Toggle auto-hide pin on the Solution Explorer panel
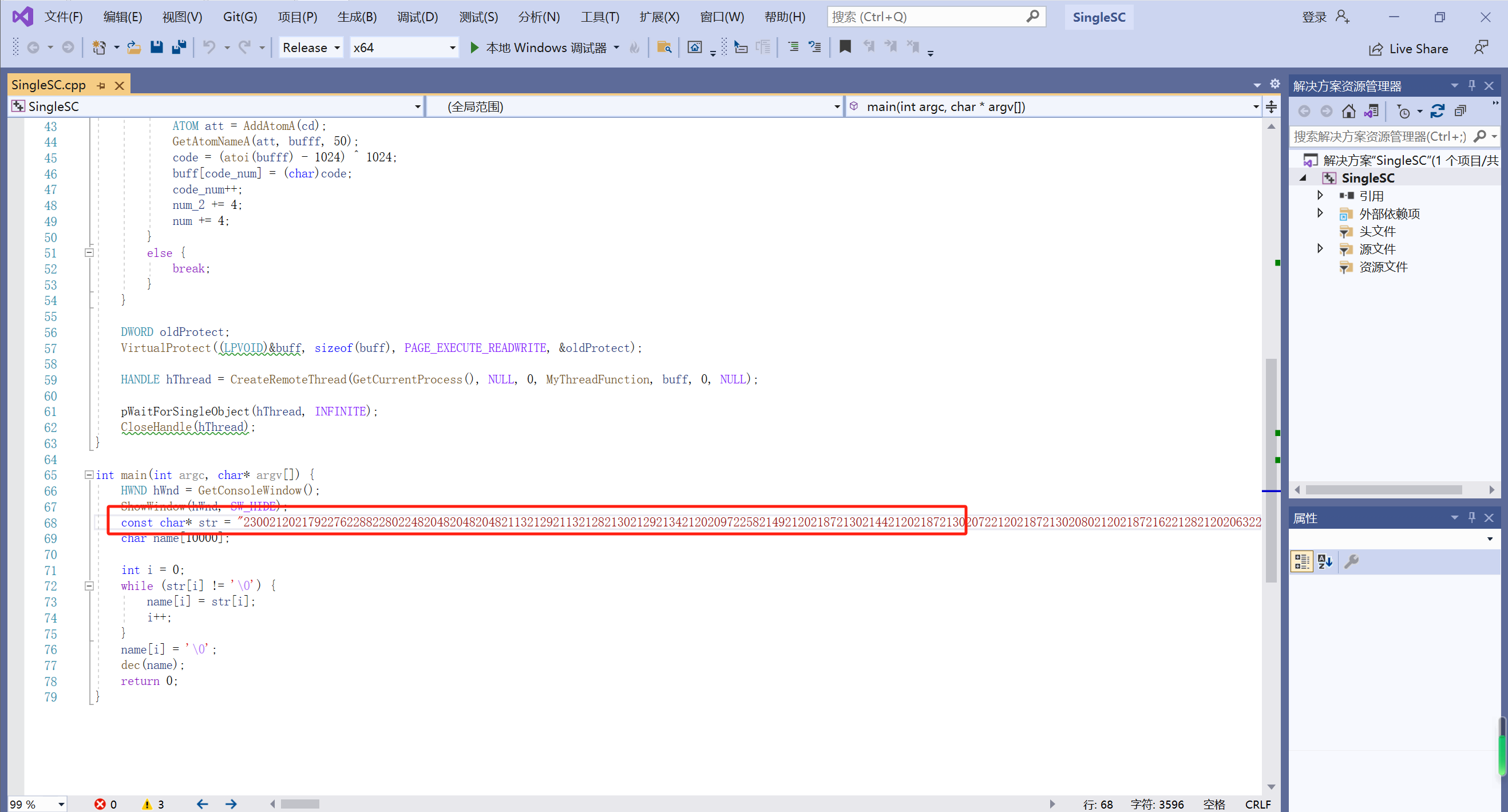 (1472, 85)
